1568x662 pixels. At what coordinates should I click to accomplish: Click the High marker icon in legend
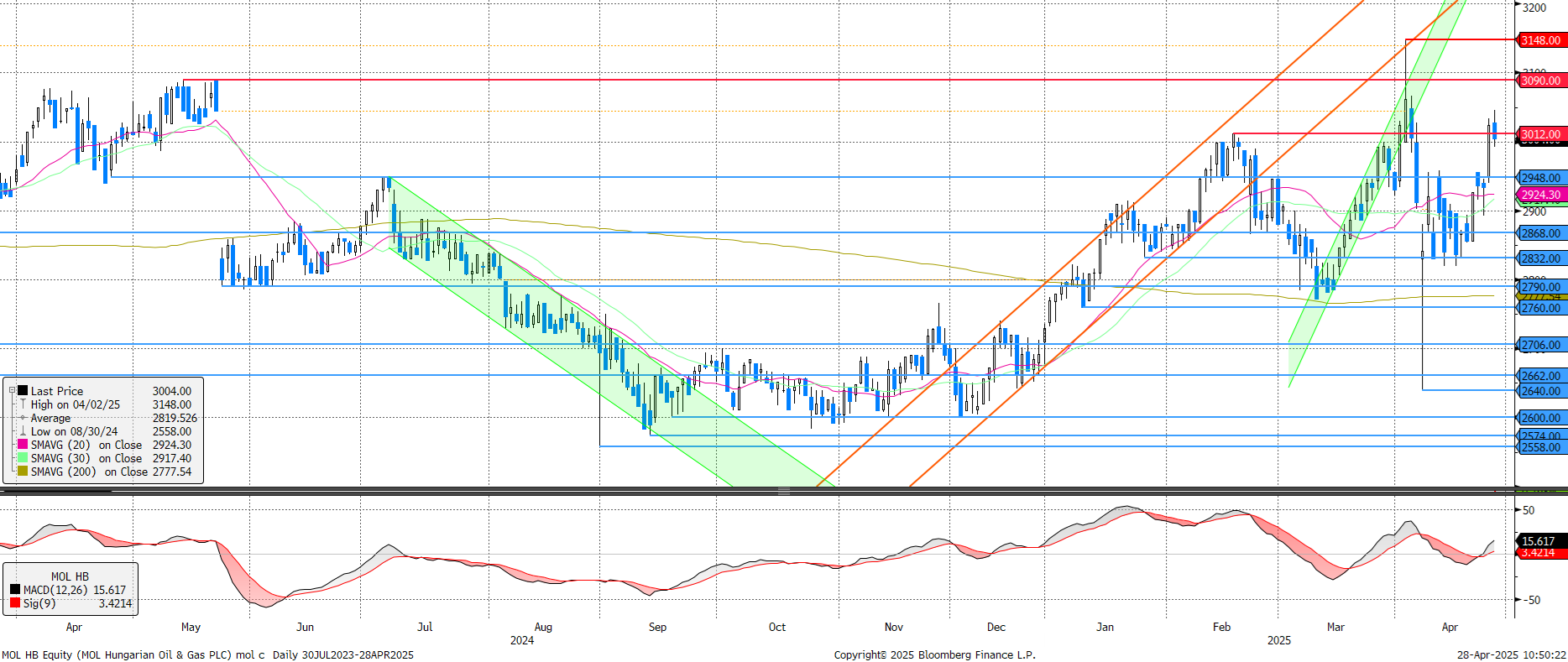coord(23,404)
